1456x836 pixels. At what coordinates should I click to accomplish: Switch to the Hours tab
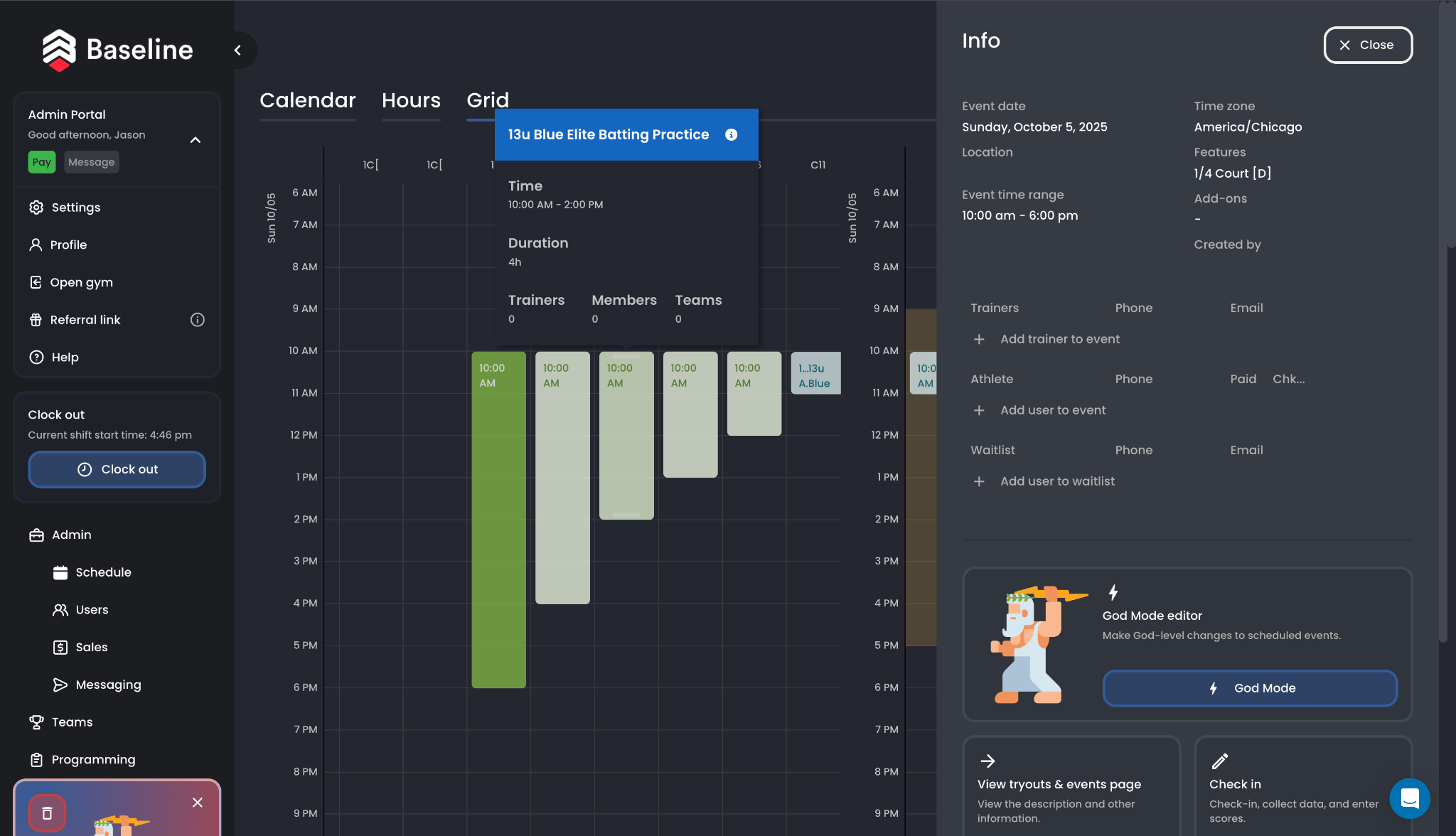(x=411, y=100)
